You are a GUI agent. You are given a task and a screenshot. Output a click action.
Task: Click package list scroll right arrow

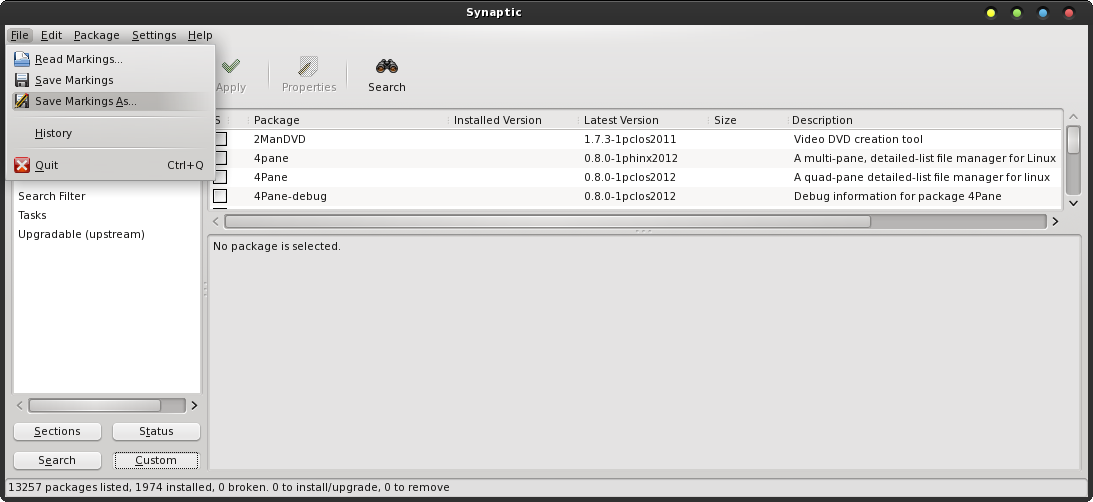click(x=1055, y=222)
